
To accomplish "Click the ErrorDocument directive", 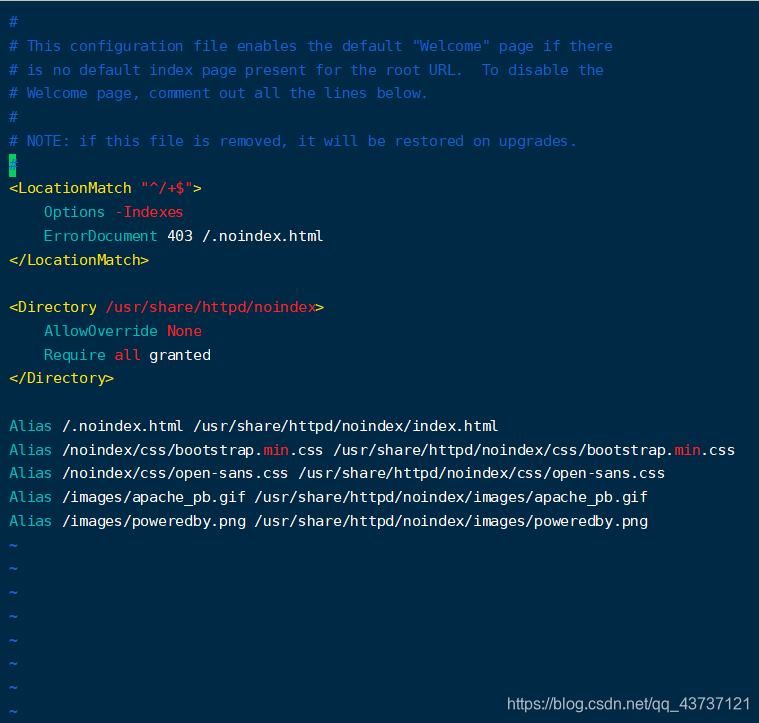I will click(x=100, y=236).
